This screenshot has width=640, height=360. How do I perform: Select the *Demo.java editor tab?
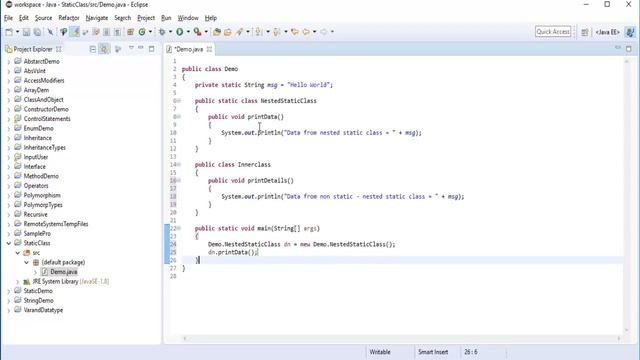click(x=189, y=49)
